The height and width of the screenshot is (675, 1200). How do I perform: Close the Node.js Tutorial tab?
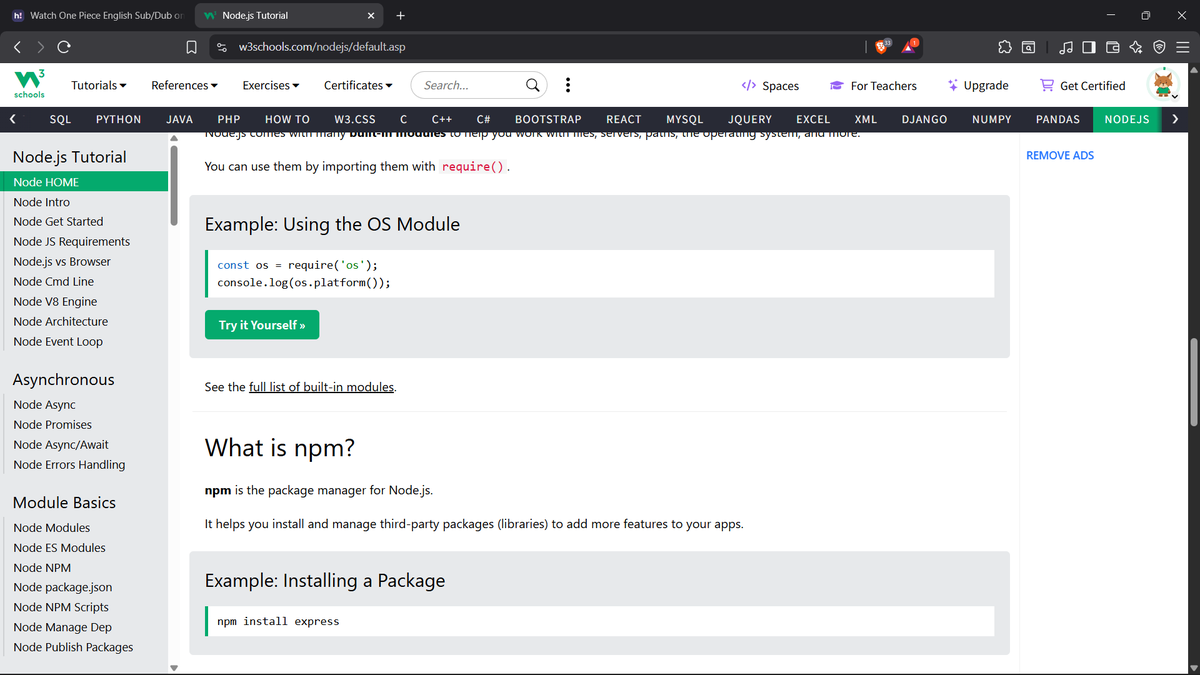[371, 15]
